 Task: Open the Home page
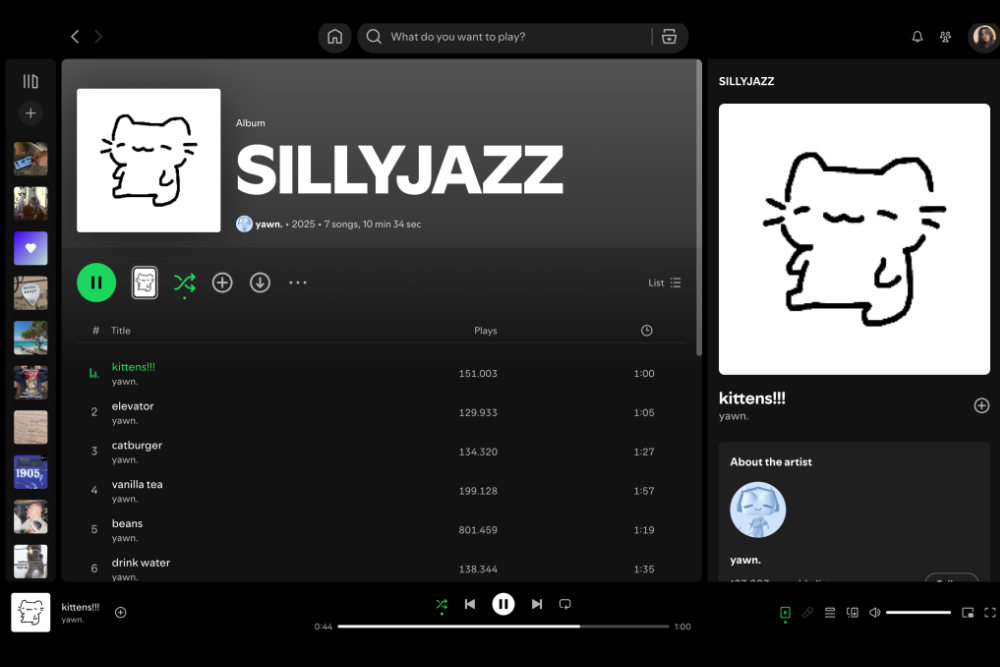pyautogui.click(x=335, y=37)
